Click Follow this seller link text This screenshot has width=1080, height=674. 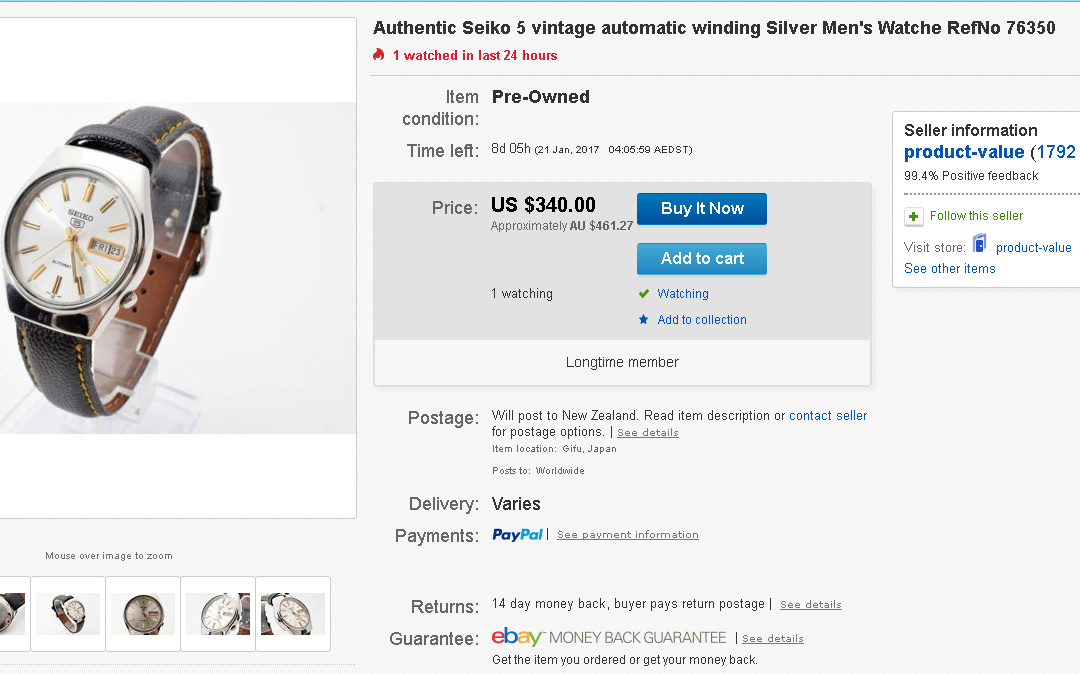click(976, 216)
